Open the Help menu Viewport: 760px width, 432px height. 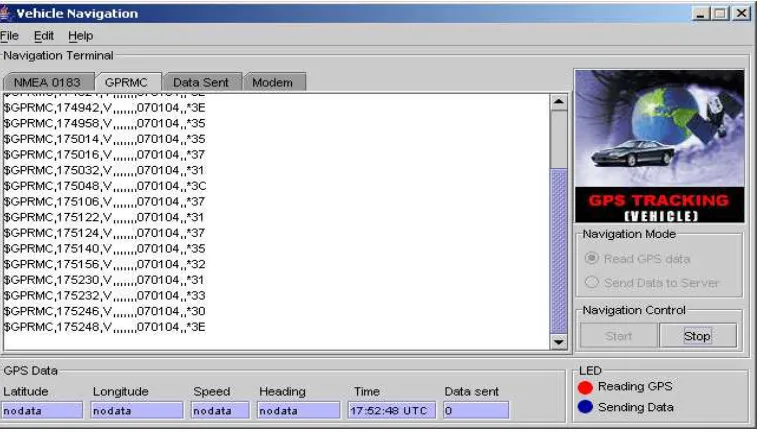(80, 36)
